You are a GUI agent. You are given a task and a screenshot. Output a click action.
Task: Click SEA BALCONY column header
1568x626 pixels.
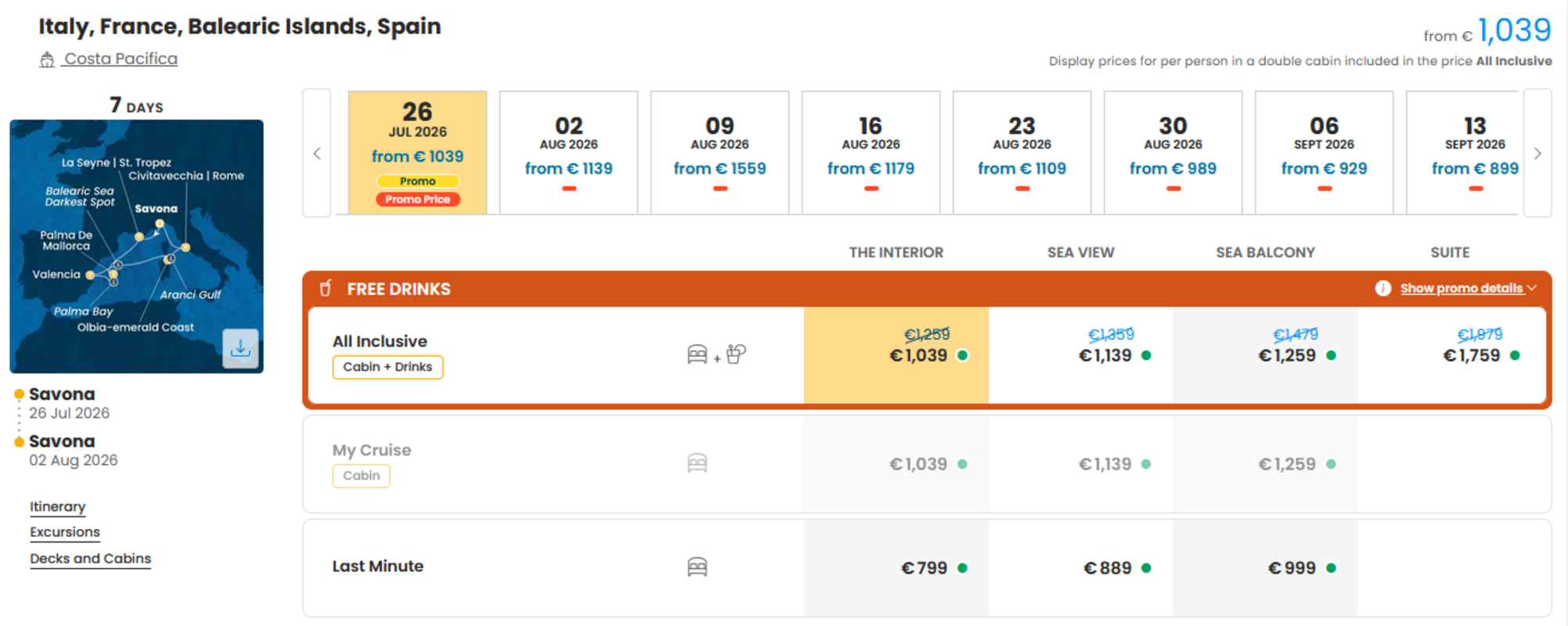[x=1265, y=253]
